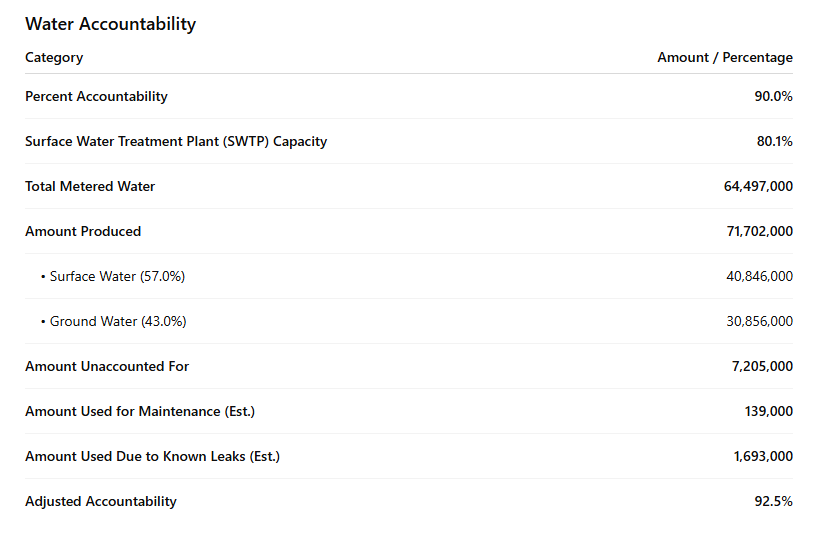Click the 71,702,000 produced value
The height and width of the screenshot is (557, 827).
coord(759,232)
